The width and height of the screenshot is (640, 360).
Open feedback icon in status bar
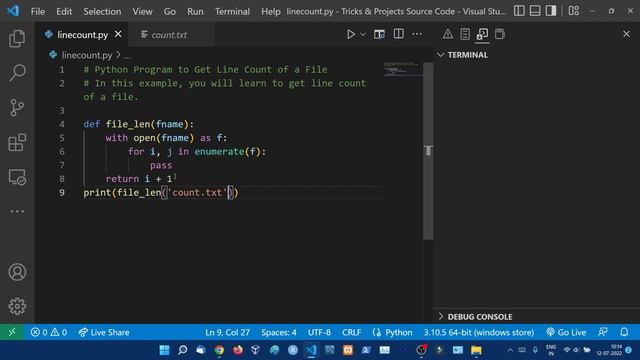(x=603, y=332)
